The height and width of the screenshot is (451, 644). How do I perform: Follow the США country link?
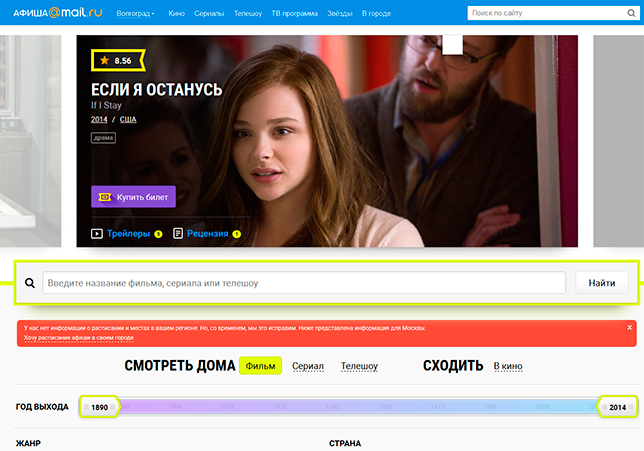click(x=128, y=120)
